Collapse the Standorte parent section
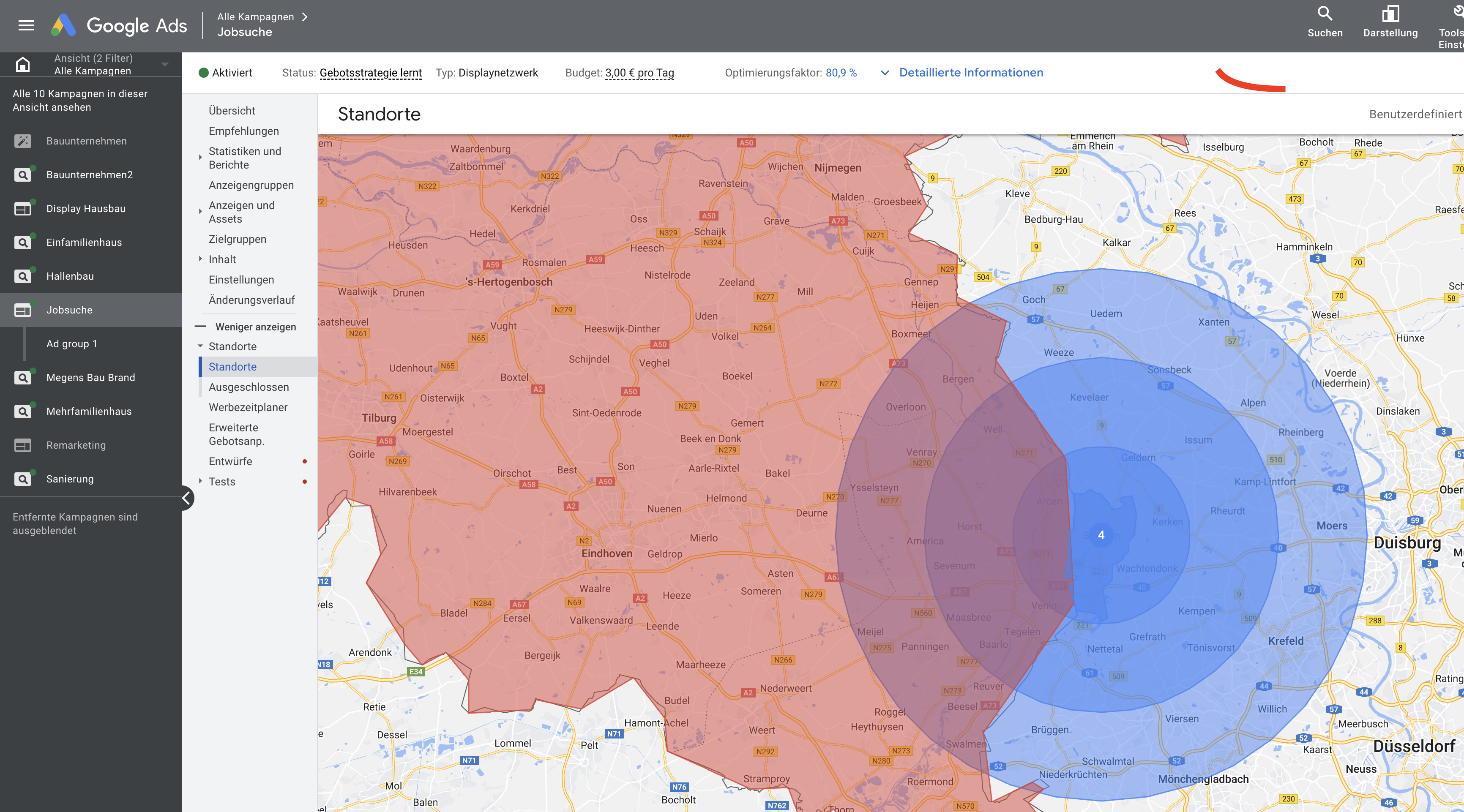1464x812 pixels. (x=200, y=346)
